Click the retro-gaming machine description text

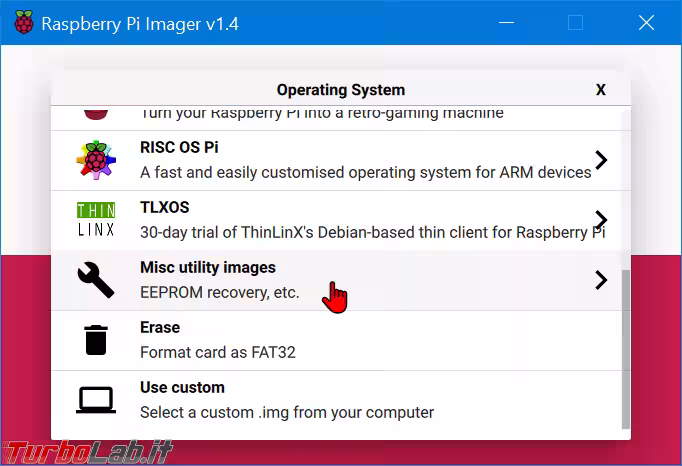[x=321, y=113]
